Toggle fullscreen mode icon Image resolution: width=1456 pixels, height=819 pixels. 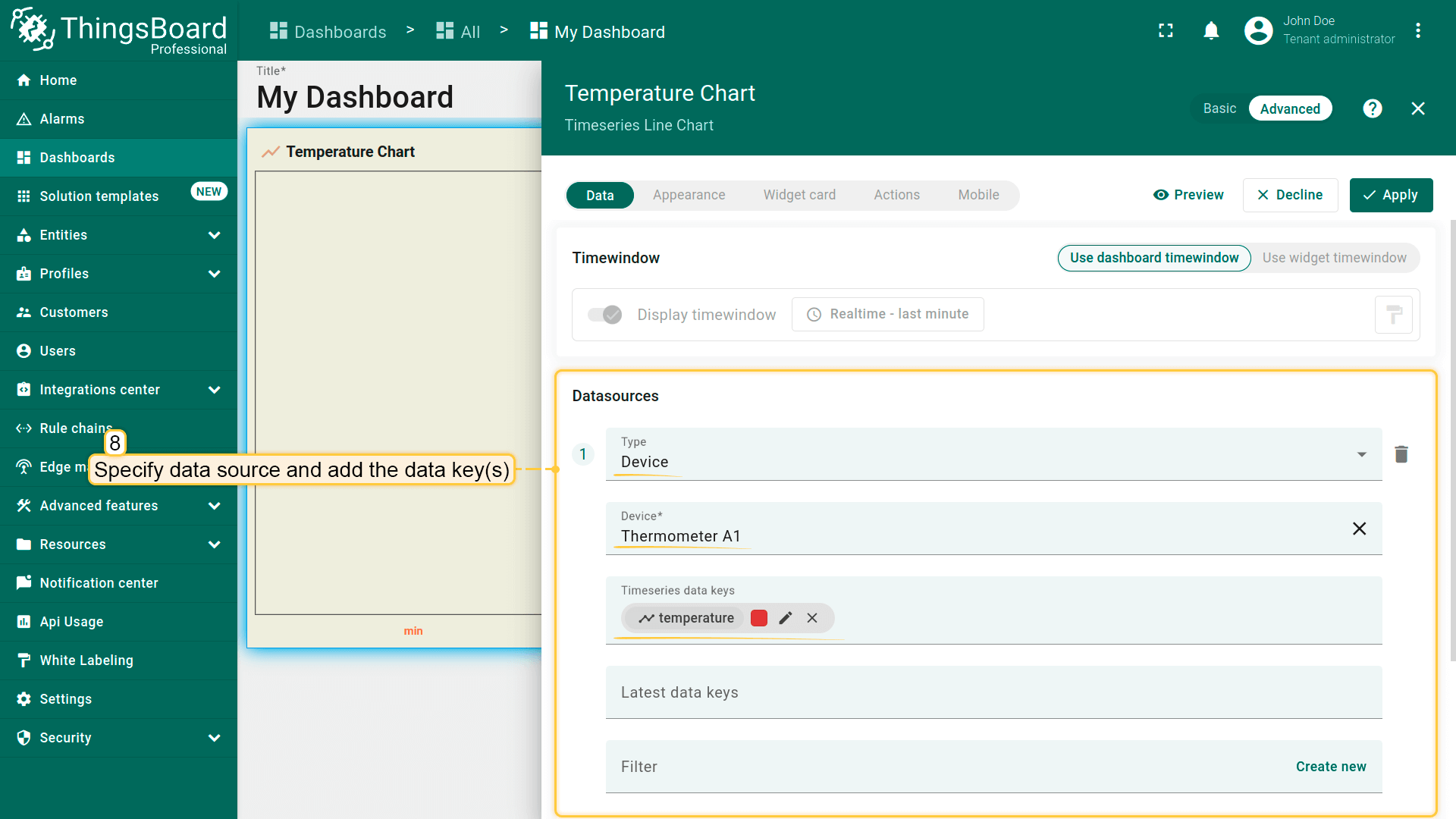[x=1166, y=31]
